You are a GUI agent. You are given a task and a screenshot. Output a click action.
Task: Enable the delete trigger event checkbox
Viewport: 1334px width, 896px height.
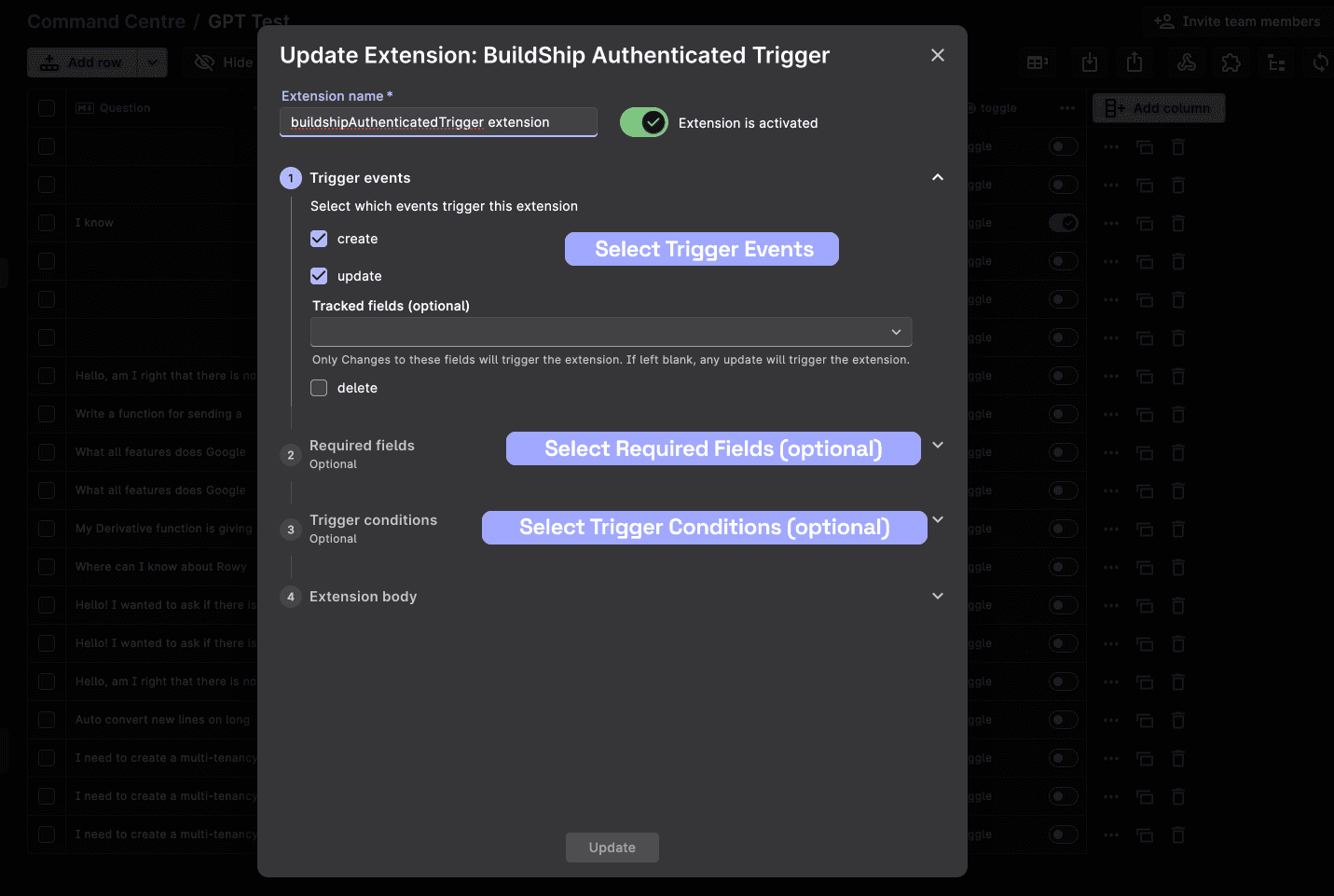coord(319,388)
